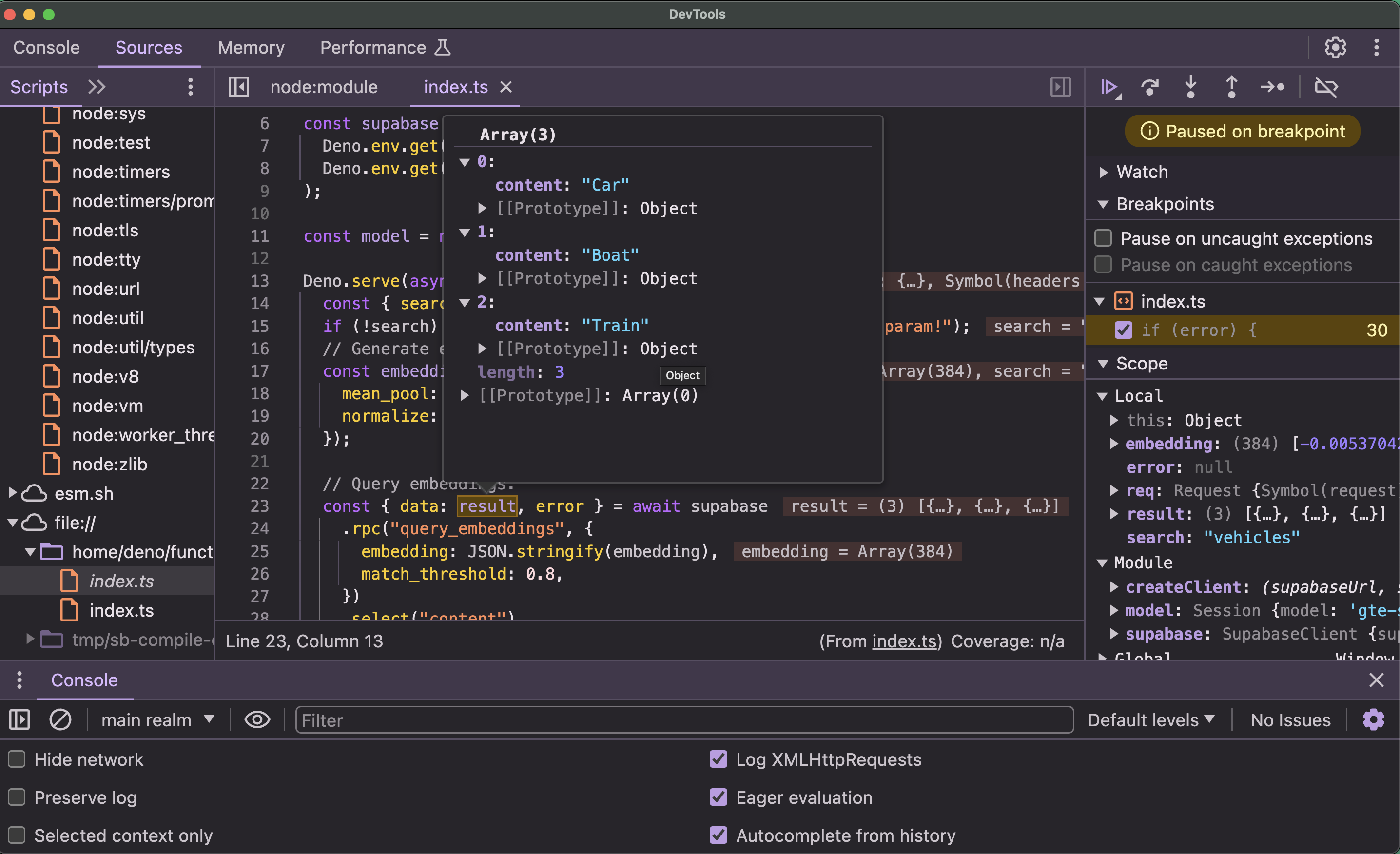Viewport: 1400px width, 854px height.
Task: Collapse the sources navigator panel
Action: click(x=238, y=87)
